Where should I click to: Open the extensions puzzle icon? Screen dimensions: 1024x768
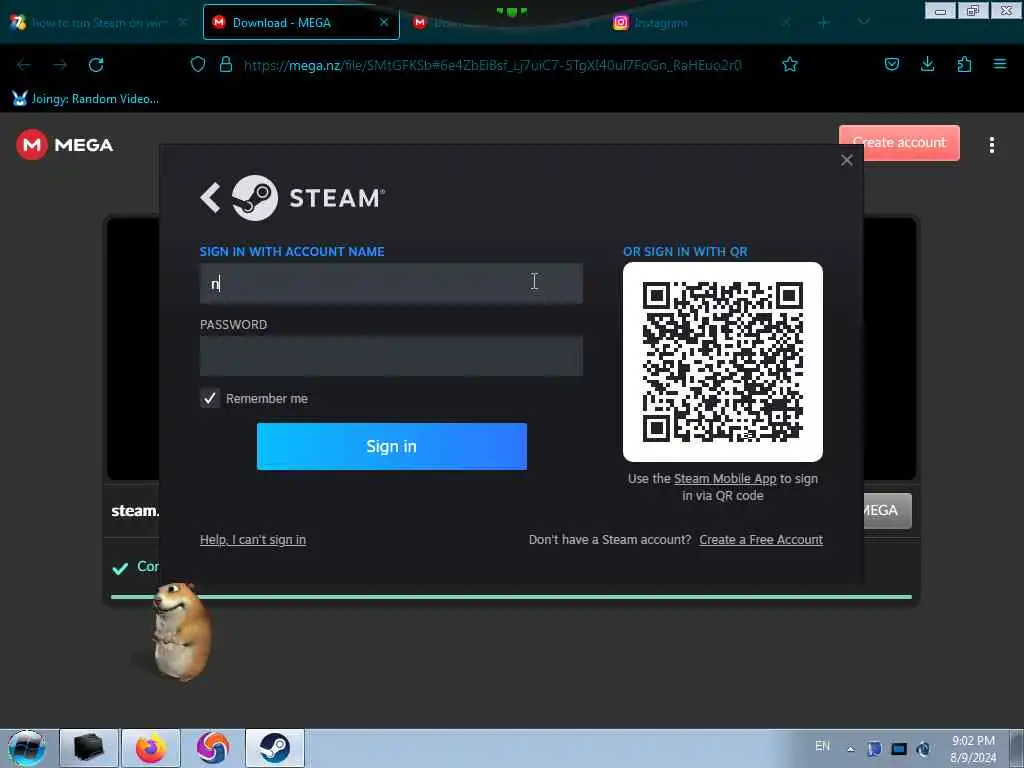pos(964,64)
